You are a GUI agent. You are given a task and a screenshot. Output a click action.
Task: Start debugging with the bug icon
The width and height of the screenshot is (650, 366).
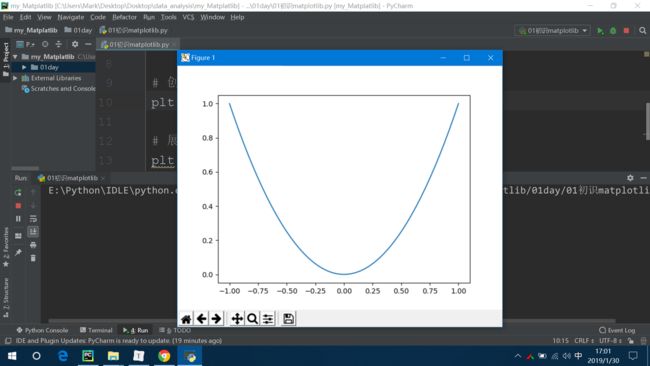(x=613, y=31)
